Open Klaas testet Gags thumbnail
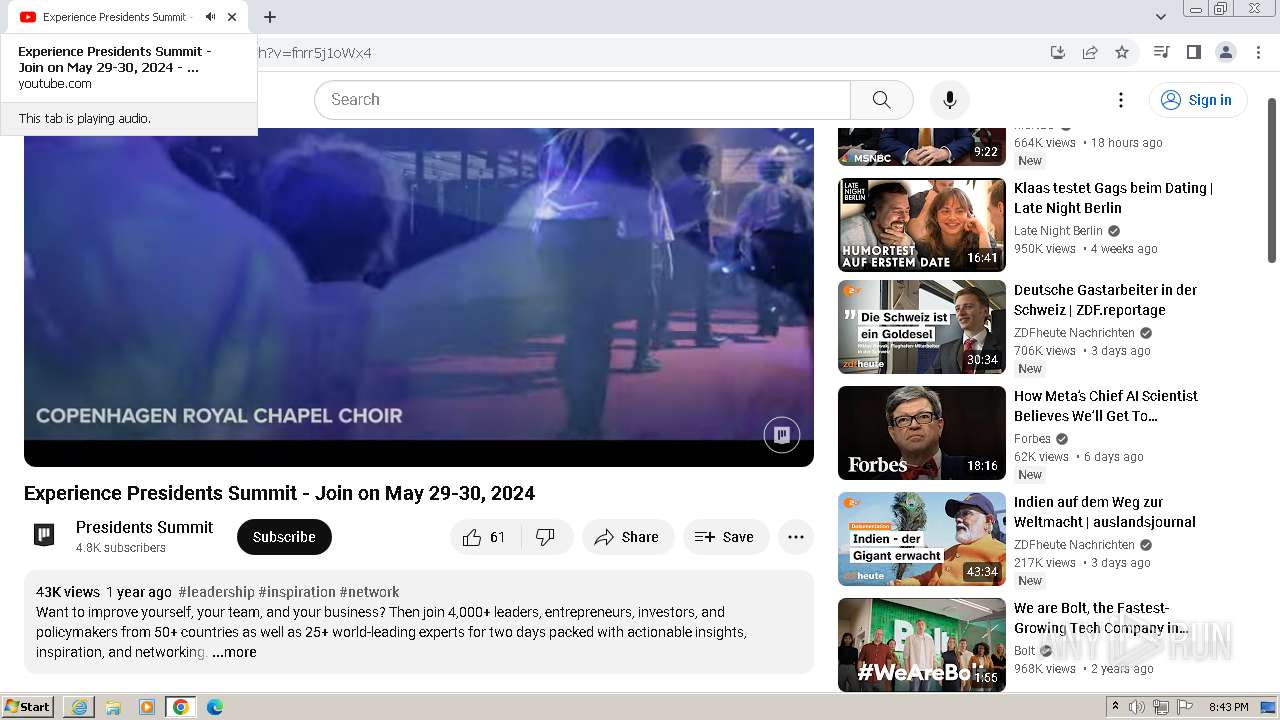The width and height of the screenshot is (1280, 720). (x=922, y=225)
